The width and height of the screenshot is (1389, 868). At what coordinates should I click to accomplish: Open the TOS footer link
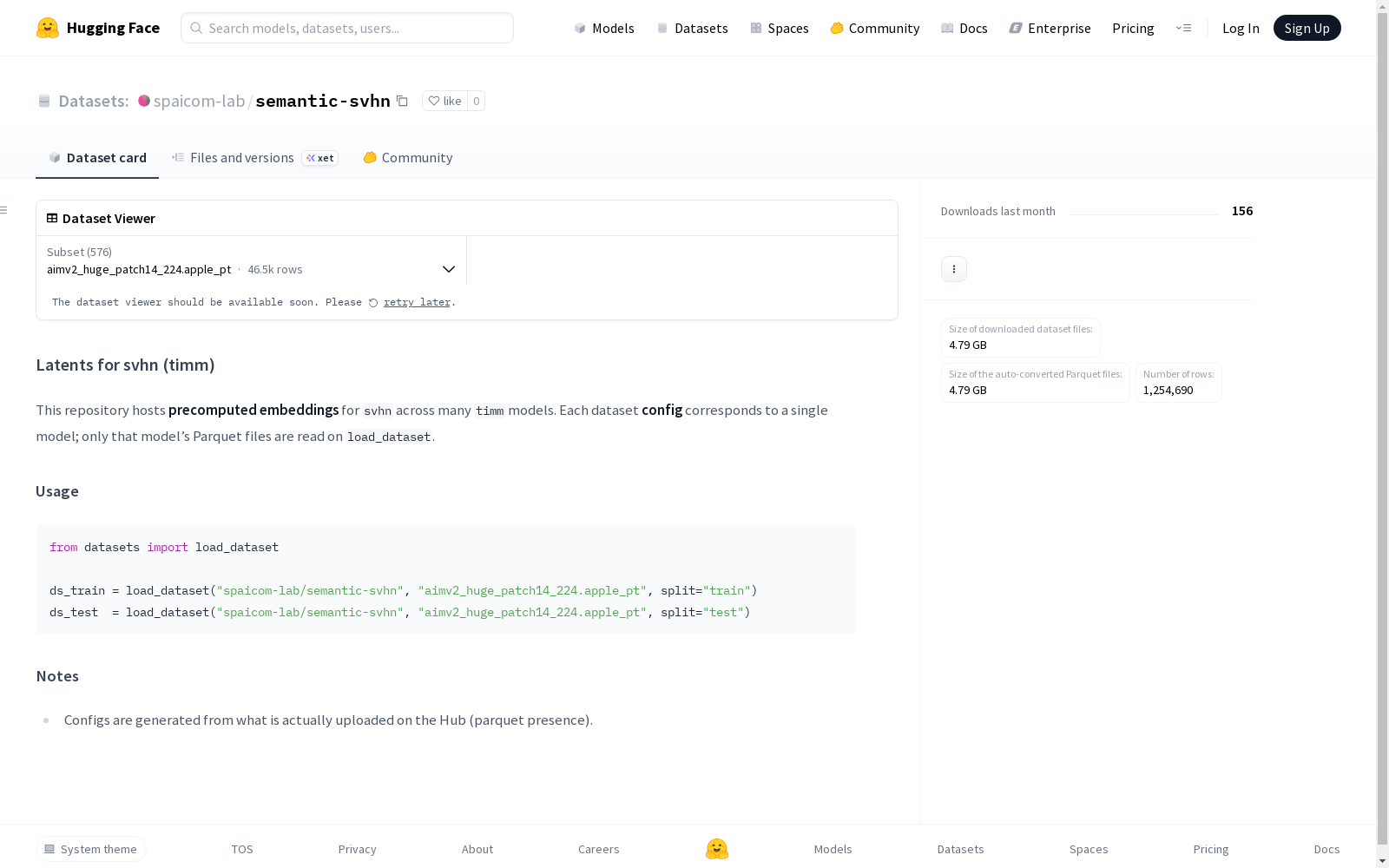(x=242, y=849)
